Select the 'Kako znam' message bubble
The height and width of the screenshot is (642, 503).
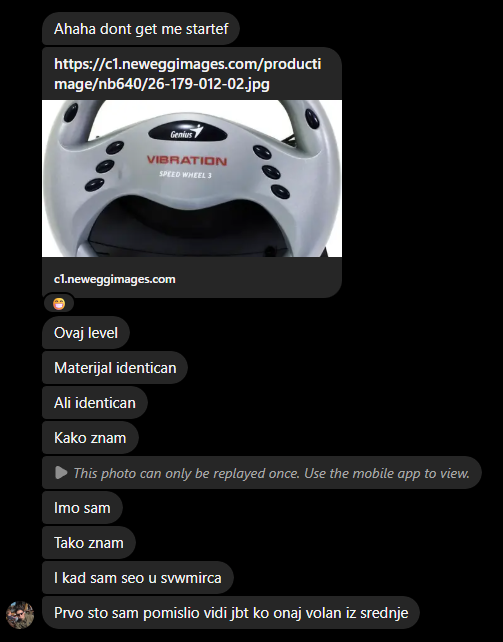pyautogui.click(x=90, y=438)
